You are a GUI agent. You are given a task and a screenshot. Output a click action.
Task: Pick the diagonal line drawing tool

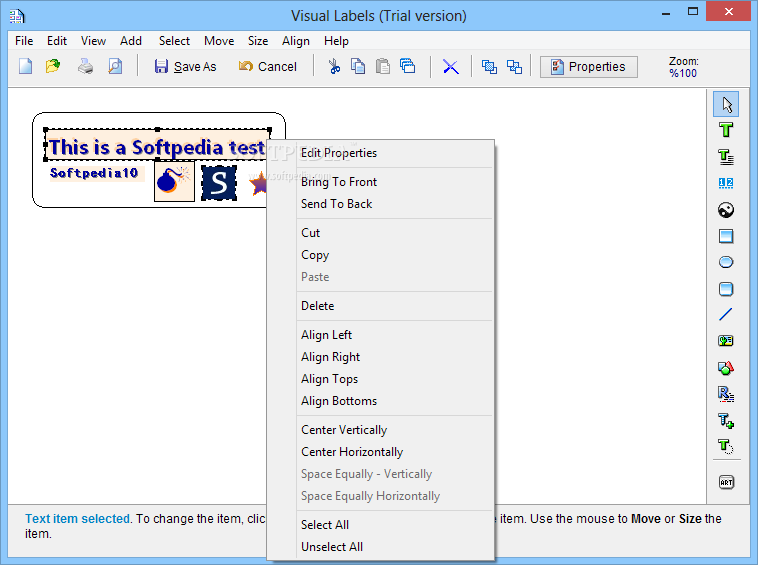[726, 315]
